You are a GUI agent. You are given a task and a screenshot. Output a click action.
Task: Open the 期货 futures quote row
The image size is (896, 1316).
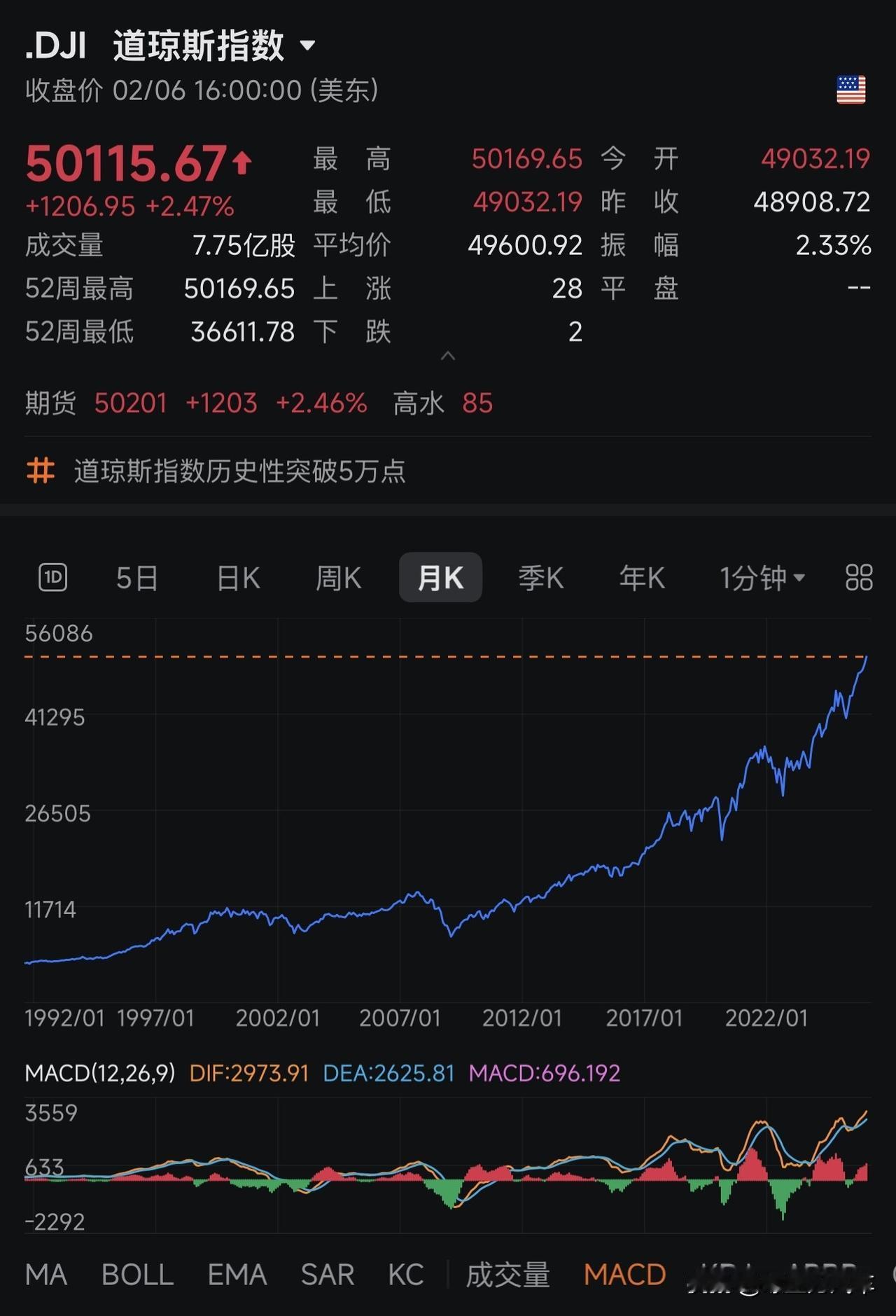coord(259,403)
